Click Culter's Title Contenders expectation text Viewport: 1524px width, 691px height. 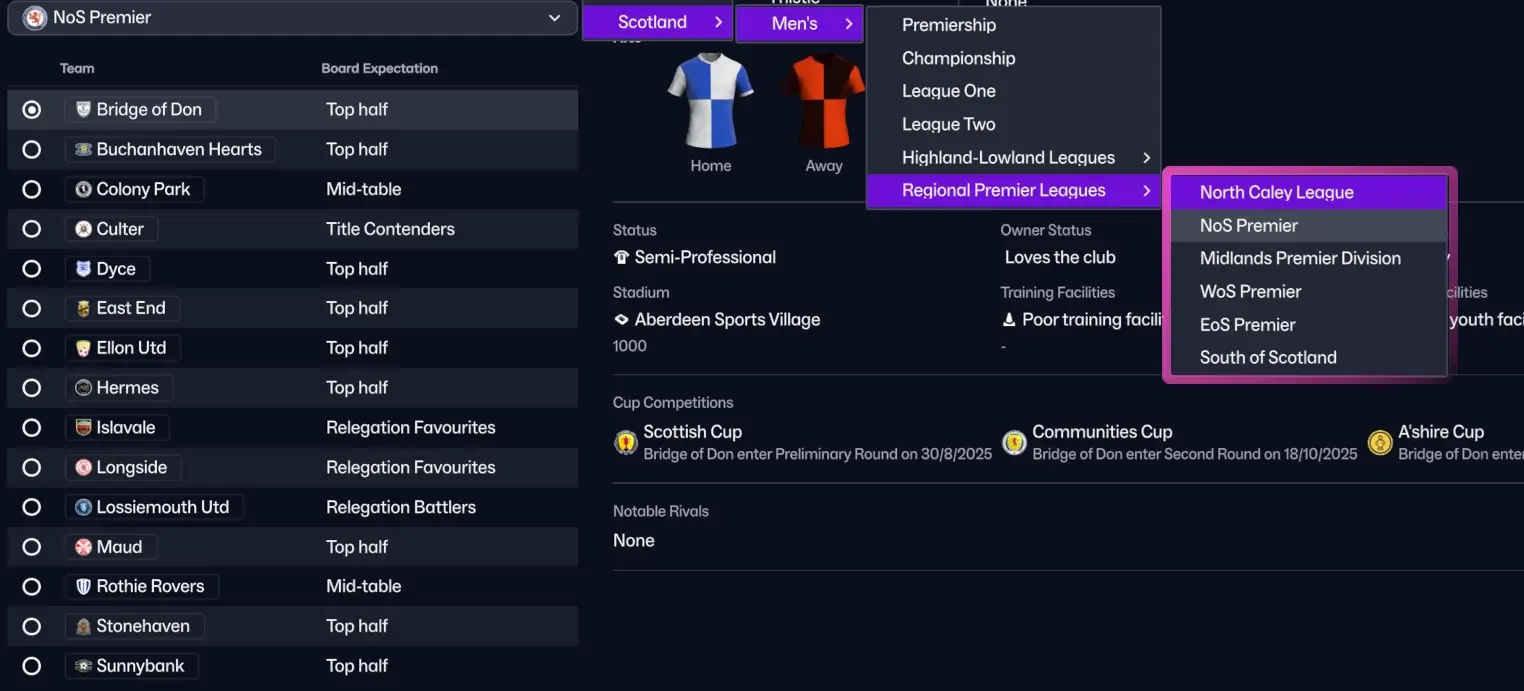tap(390, 229)
